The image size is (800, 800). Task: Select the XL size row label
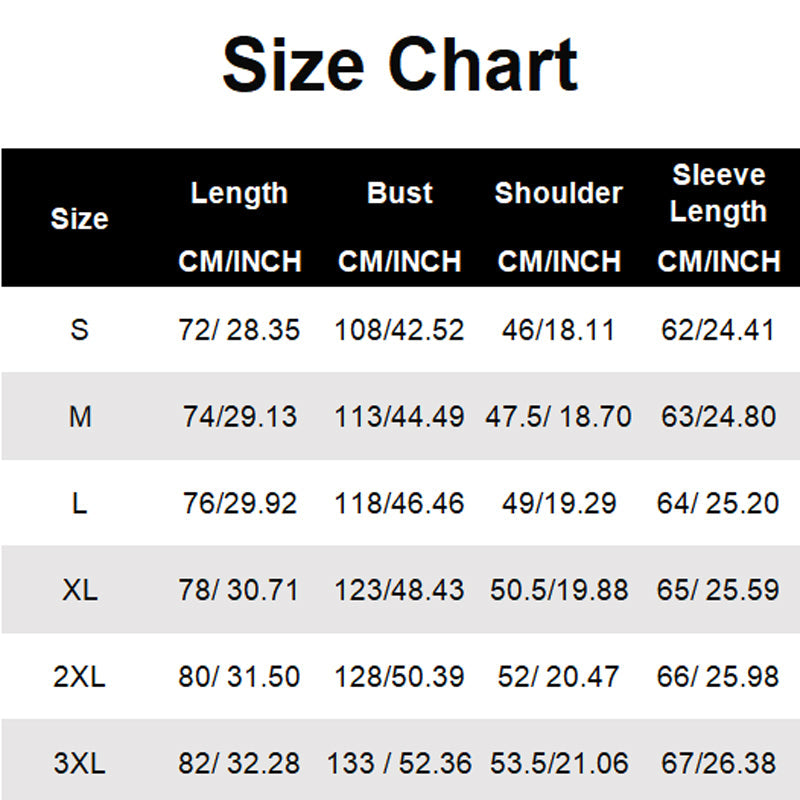point(79,590)
